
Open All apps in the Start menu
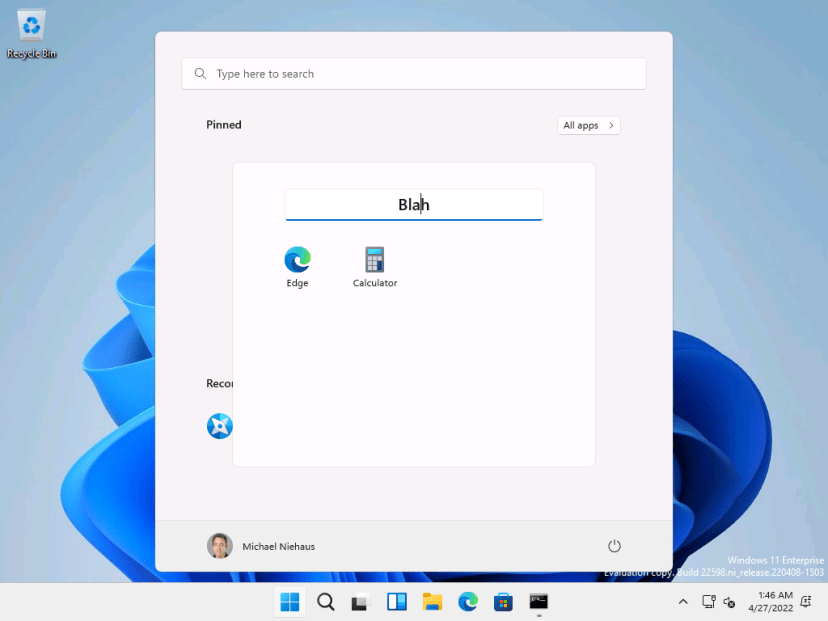588,125
